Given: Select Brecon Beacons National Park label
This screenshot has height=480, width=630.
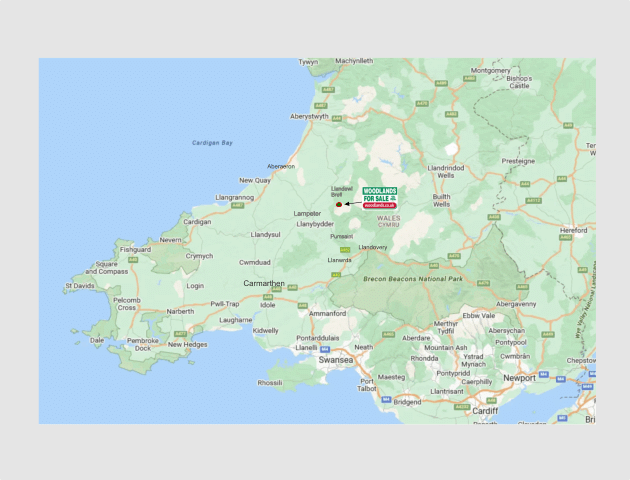Looking at the screenshot, I should click(413, 279).
